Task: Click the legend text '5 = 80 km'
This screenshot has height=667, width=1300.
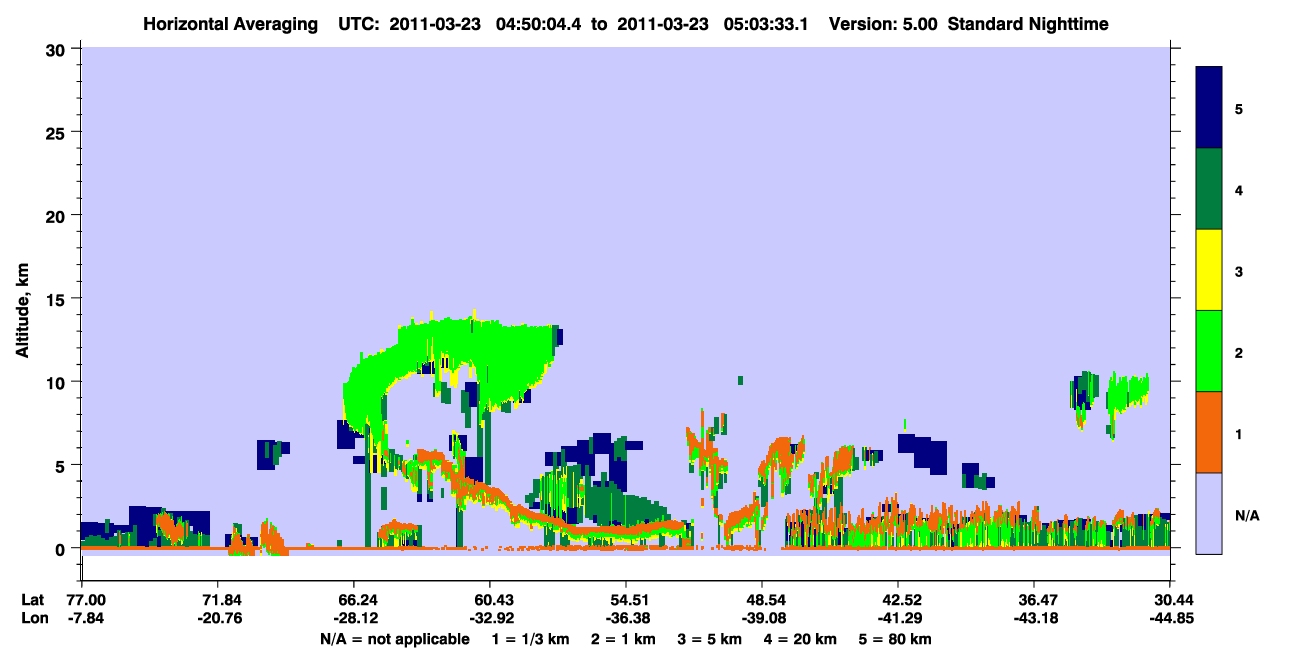Action: (x=895, y=639)
